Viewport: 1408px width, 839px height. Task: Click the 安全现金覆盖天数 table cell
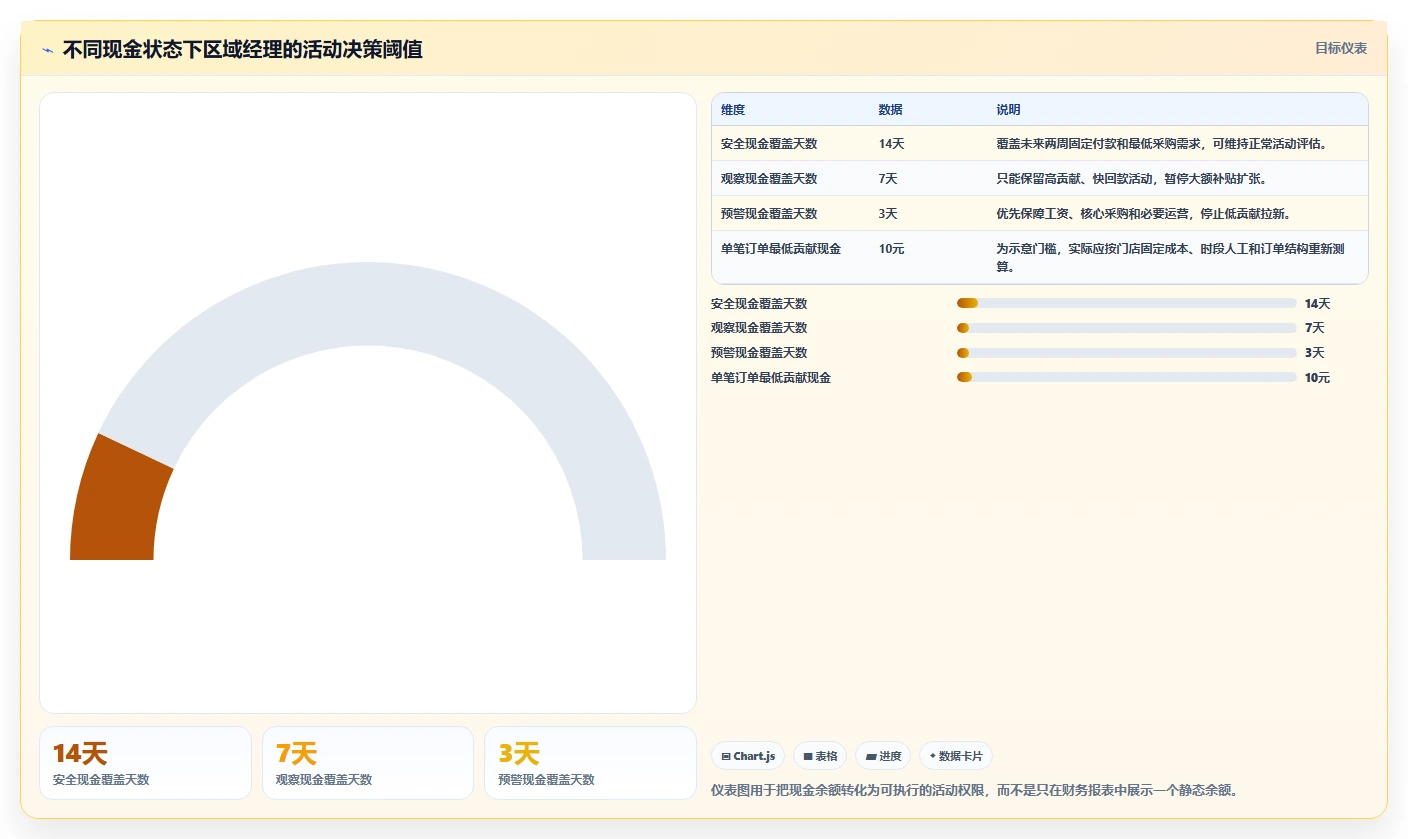tap(769, 144)
